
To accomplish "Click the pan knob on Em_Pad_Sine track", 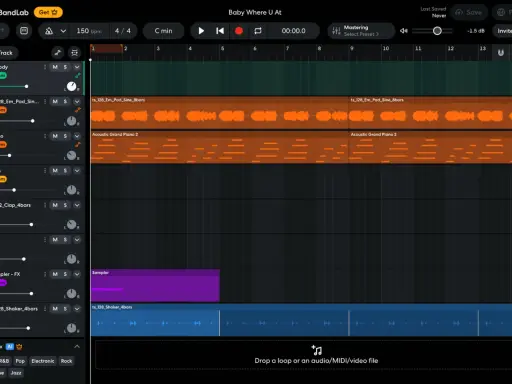I will tap(71, 121).
